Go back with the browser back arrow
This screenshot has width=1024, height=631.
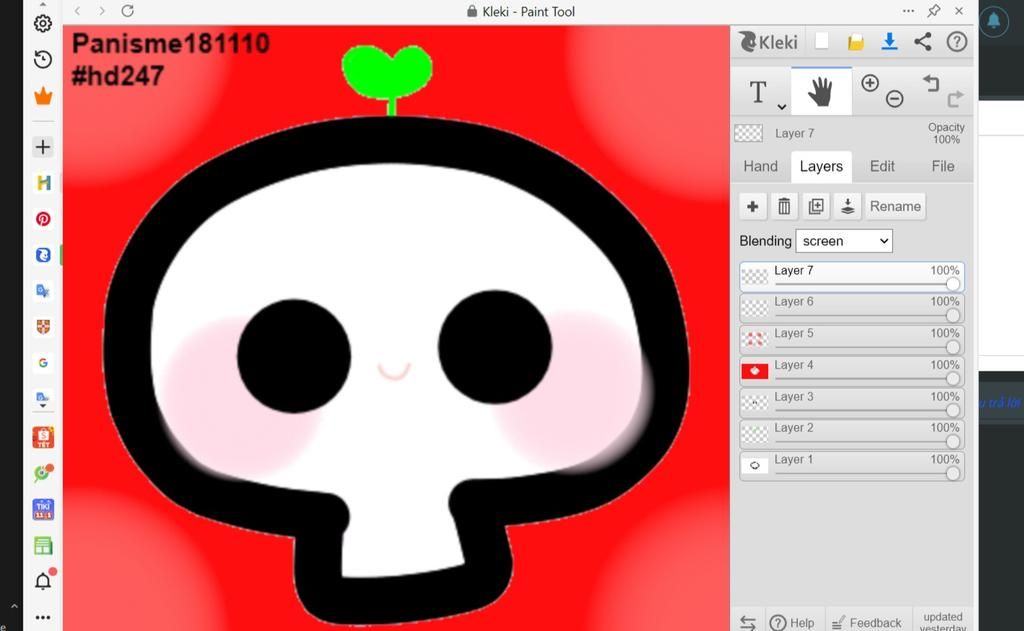coord(78,11)
